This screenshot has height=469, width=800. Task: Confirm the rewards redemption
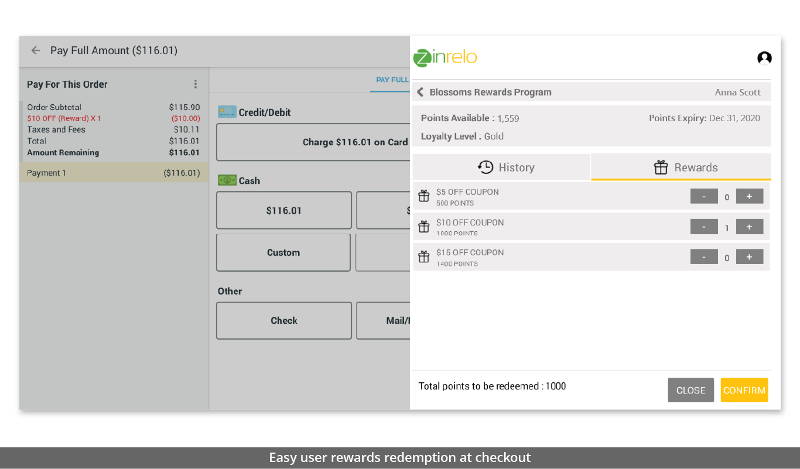click(x=744, y=390)
